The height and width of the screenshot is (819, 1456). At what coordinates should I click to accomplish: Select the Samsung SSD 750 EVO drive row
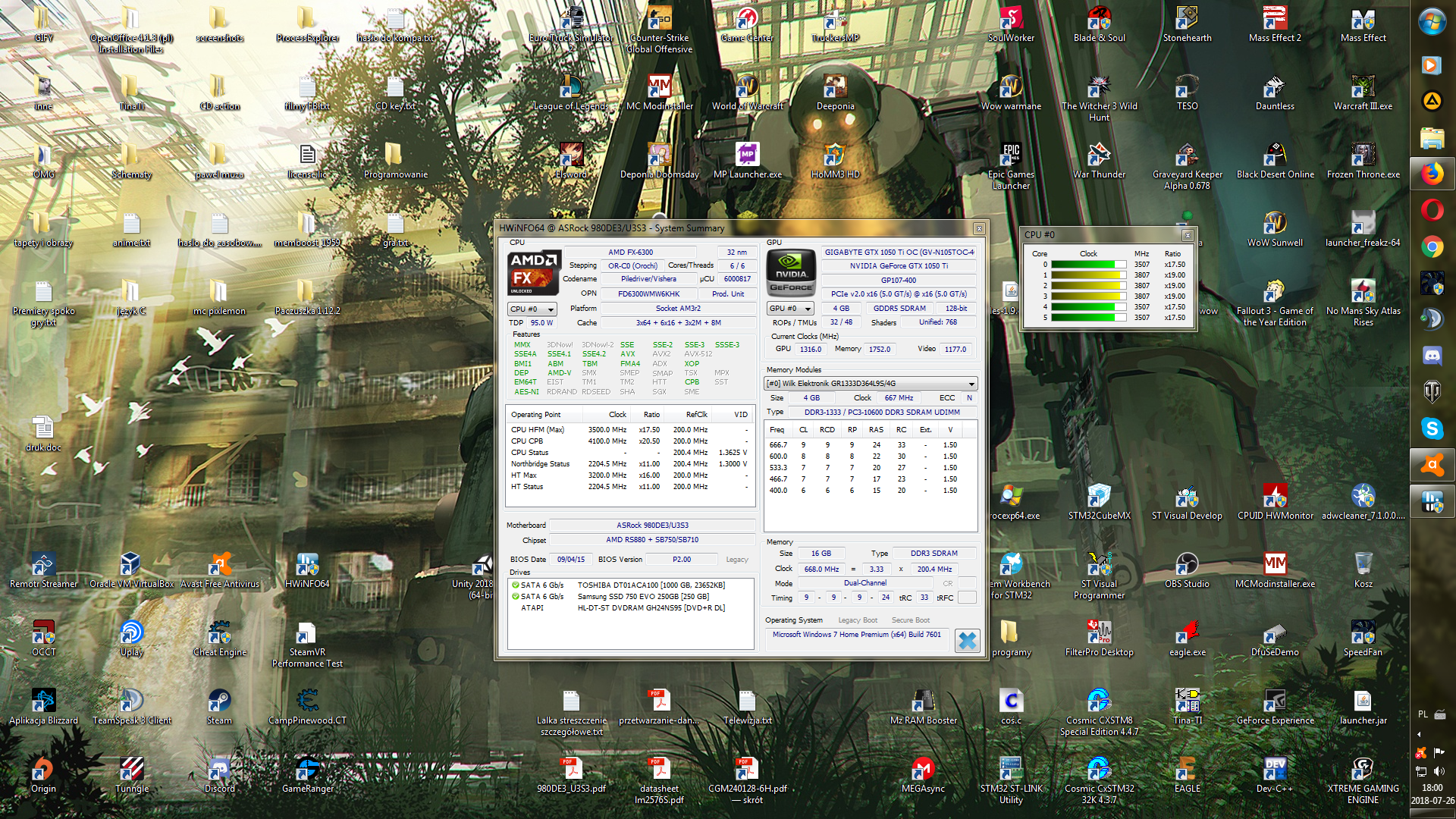point(631,597)
